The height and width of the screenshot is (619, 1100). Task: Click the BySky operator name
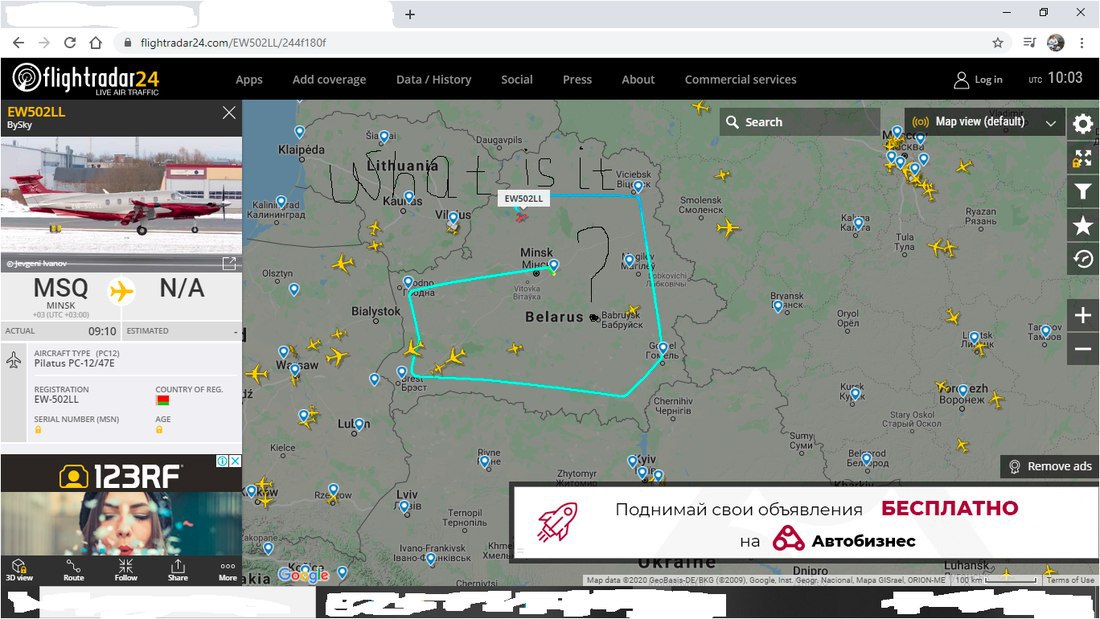coord(20,125)
